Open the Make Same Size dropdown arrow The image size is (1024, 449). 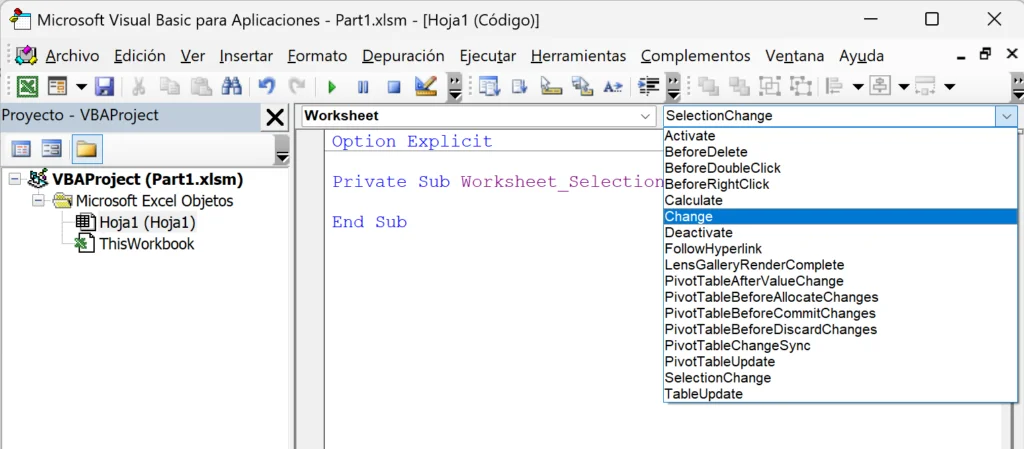pyautogui.click(x=950, y=86)
